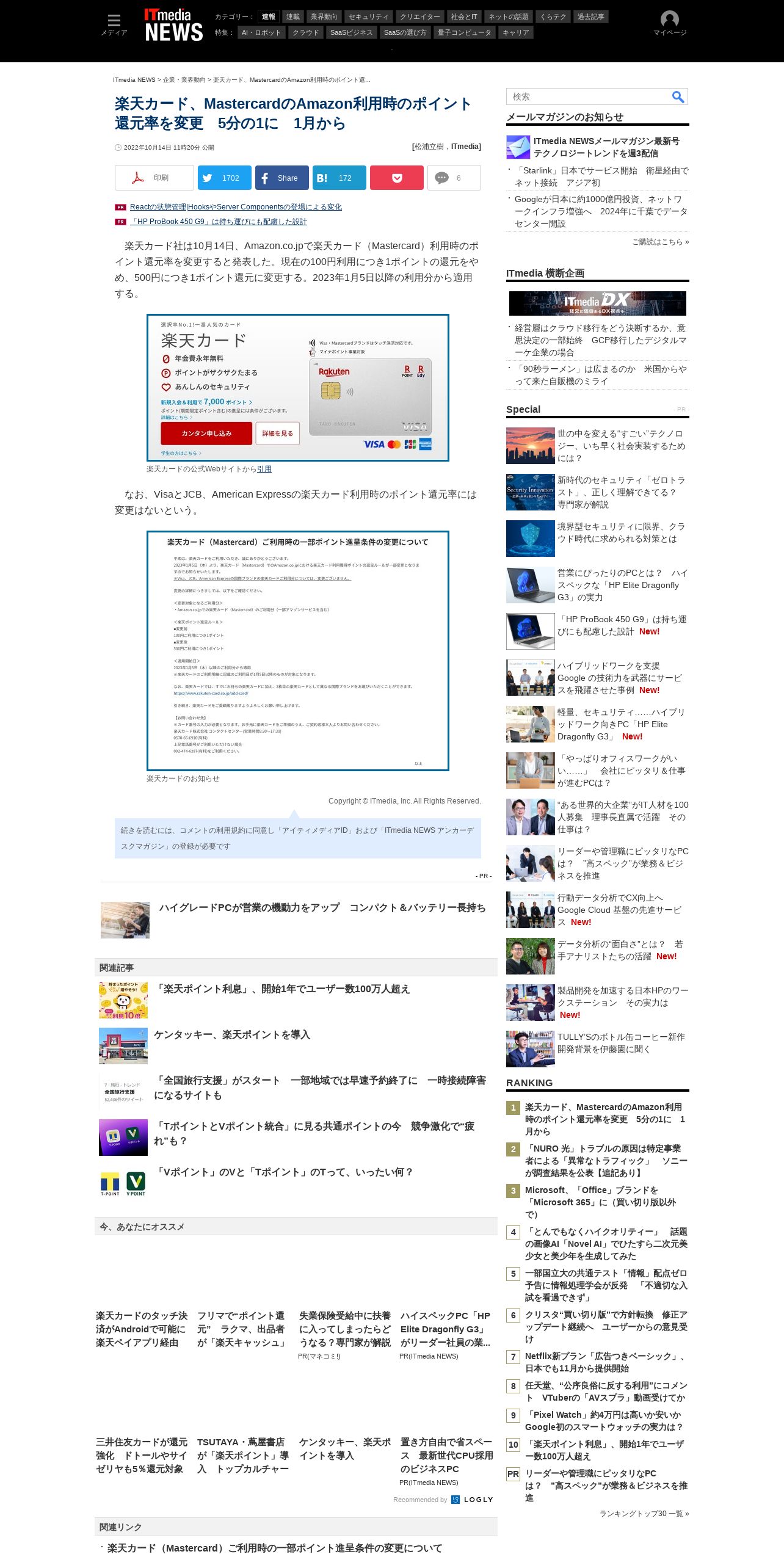This screenshot has width=784, height=1568.
Task: Click the Facebook Share button
Action: pyautogui.click(x=282, y=178)
